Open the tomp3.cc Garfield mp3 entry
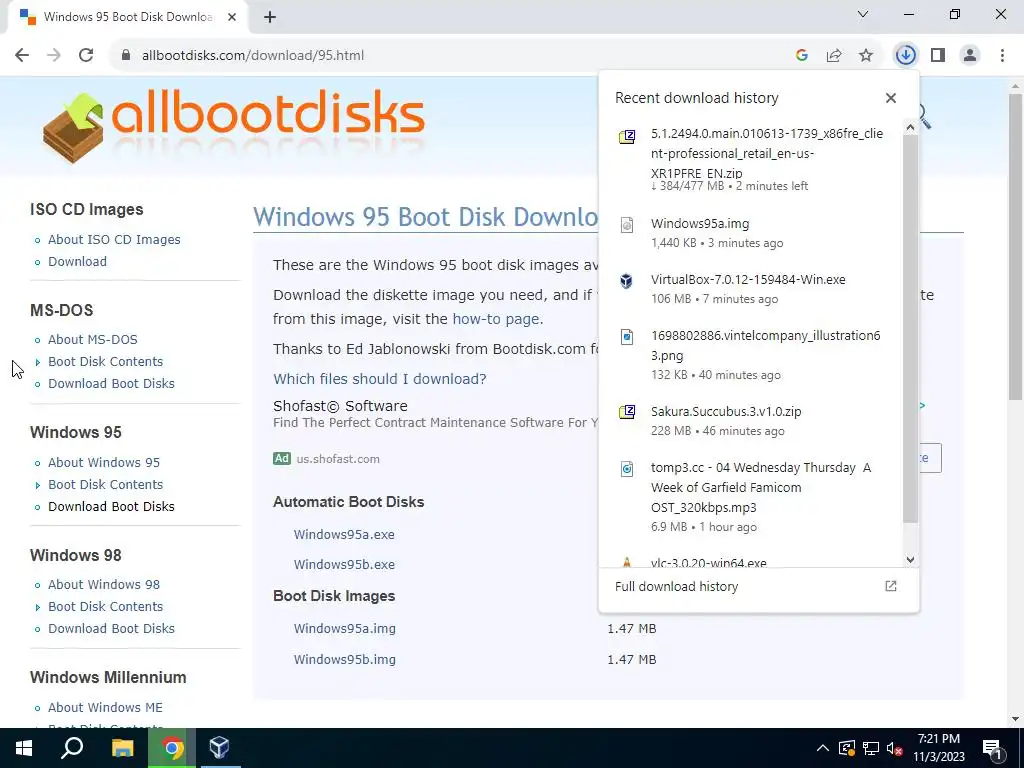The height and width of the screenshot is (768, 1024). [x=750, y=496]
